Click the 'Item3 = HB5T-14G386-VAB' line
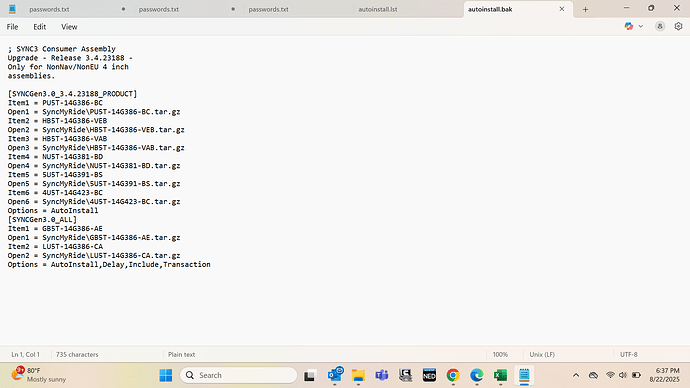The width and height of the screenshot is (690, 388). (x=57, y=139)
